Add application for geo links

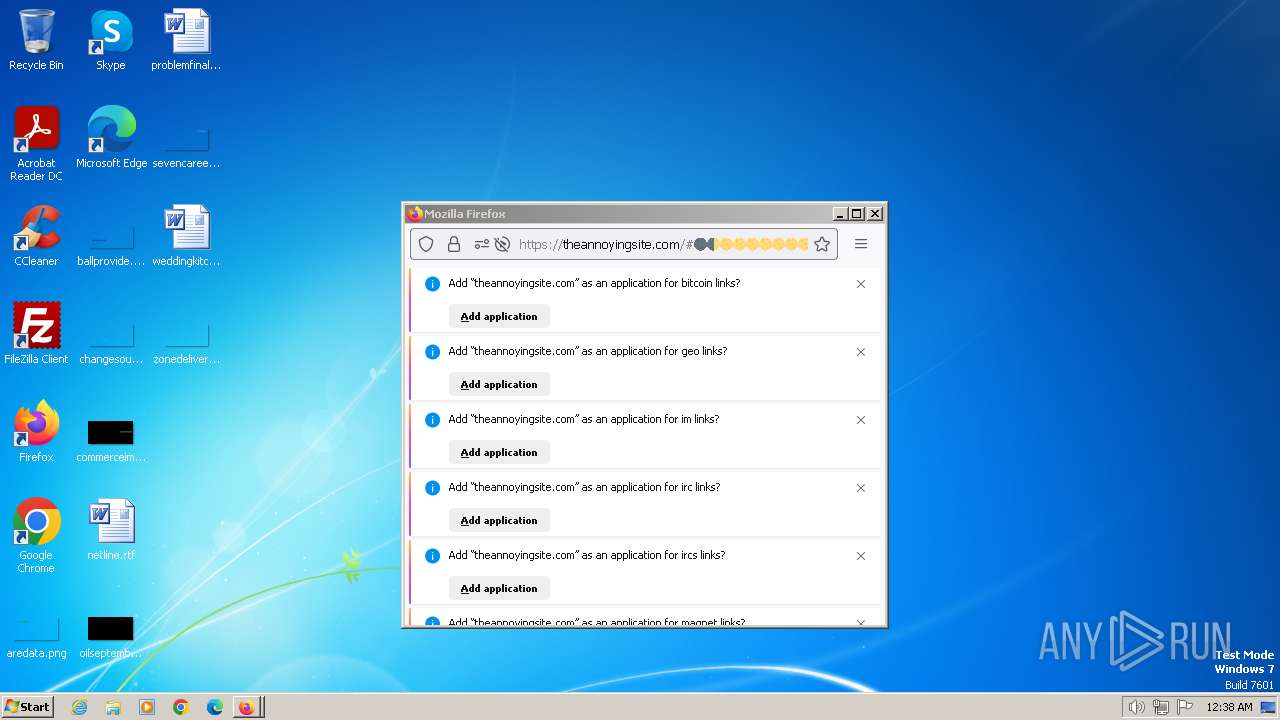(x=499, y=384)
